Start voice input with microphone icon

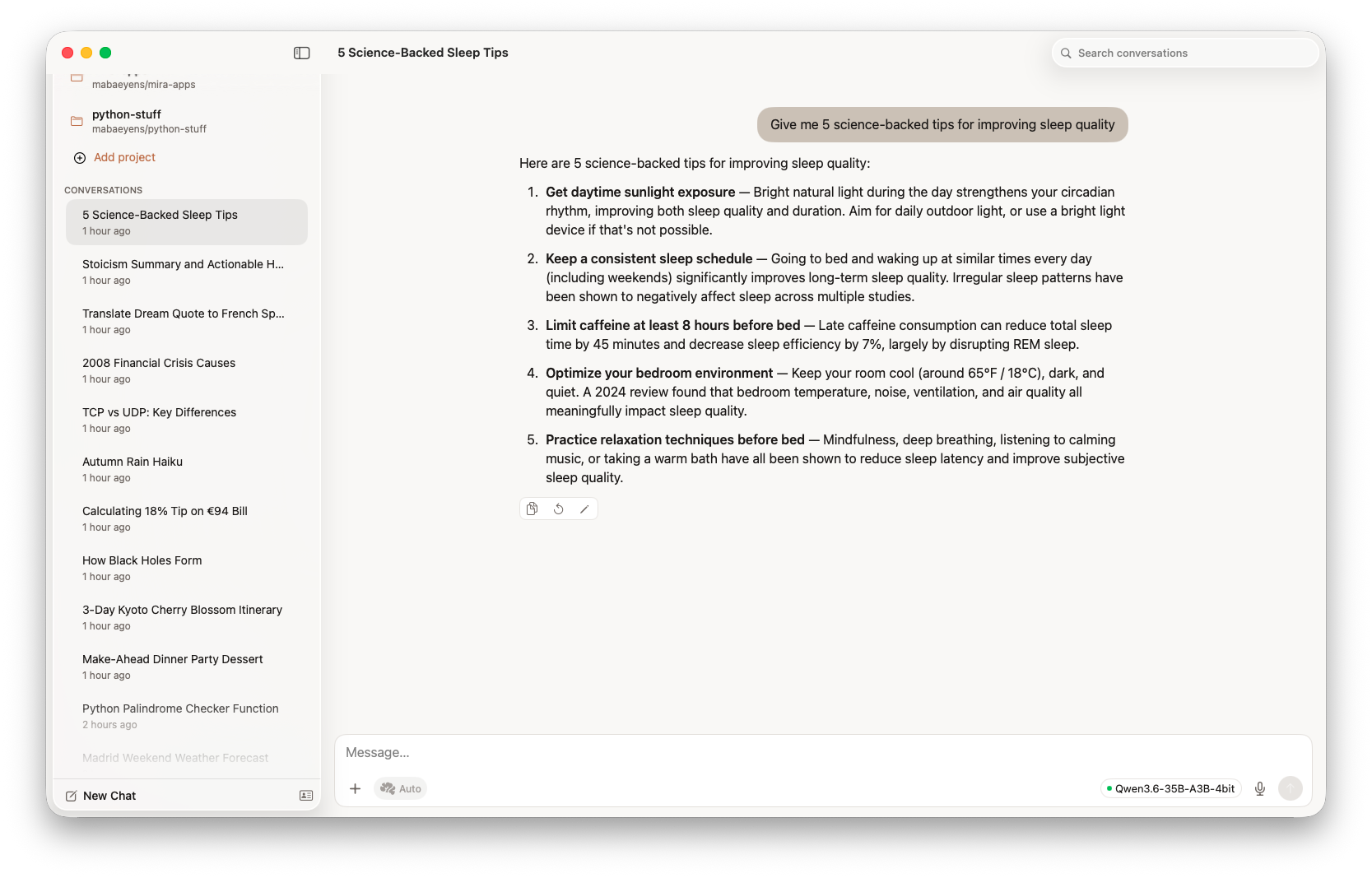pyautogui.click(x=1259, y=788)
